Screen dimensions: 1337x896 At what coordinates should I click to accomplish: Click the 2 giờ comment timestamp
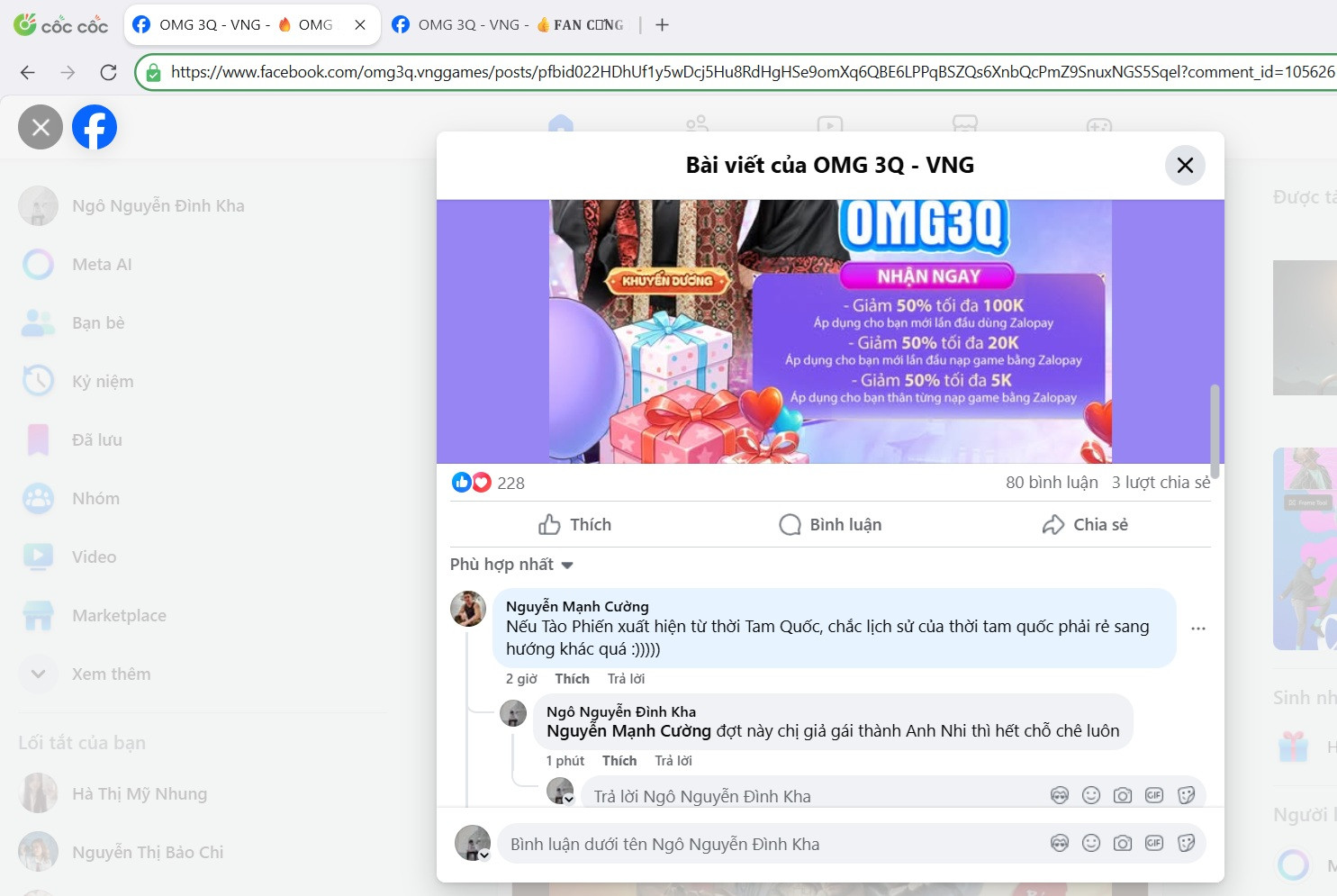coord(521,679)
